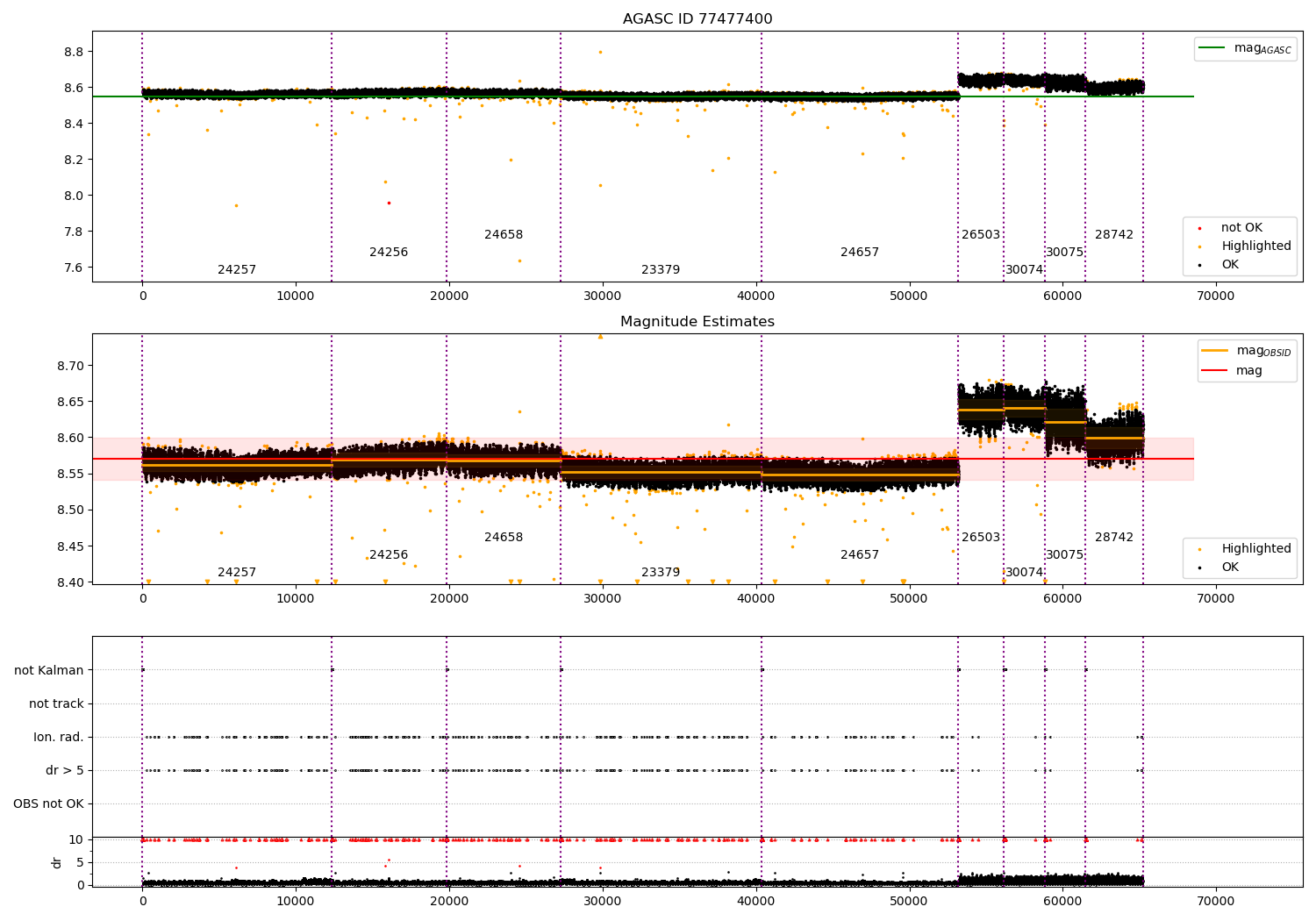Screen dimensions: 1316x921
Task: Click the 70000 x-tick under the top plot
Action: (x=1215, y=296)
